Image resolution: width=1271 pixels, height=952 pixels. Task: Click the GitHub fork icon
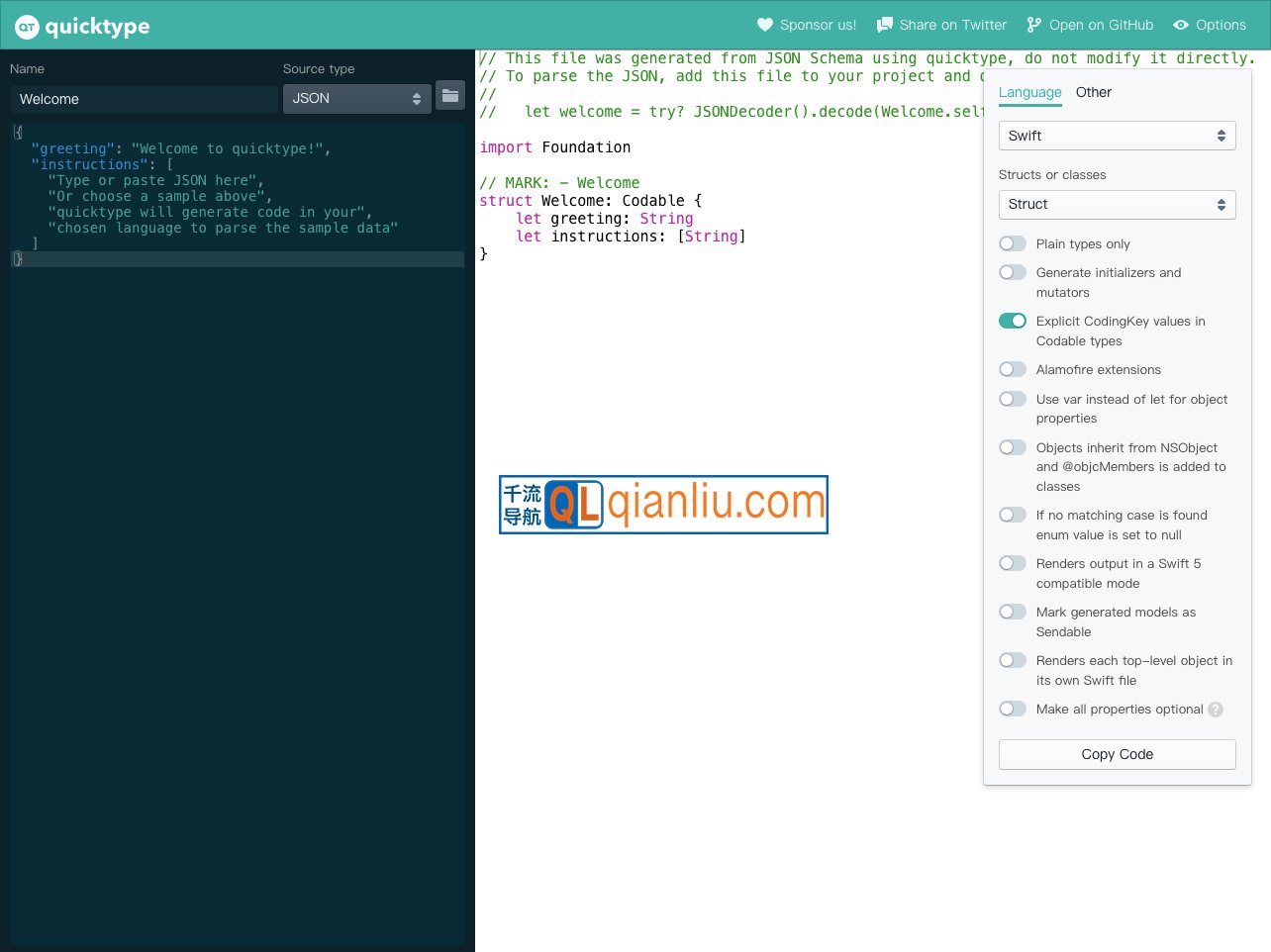pyautogui.click(x=1034, y=25)
